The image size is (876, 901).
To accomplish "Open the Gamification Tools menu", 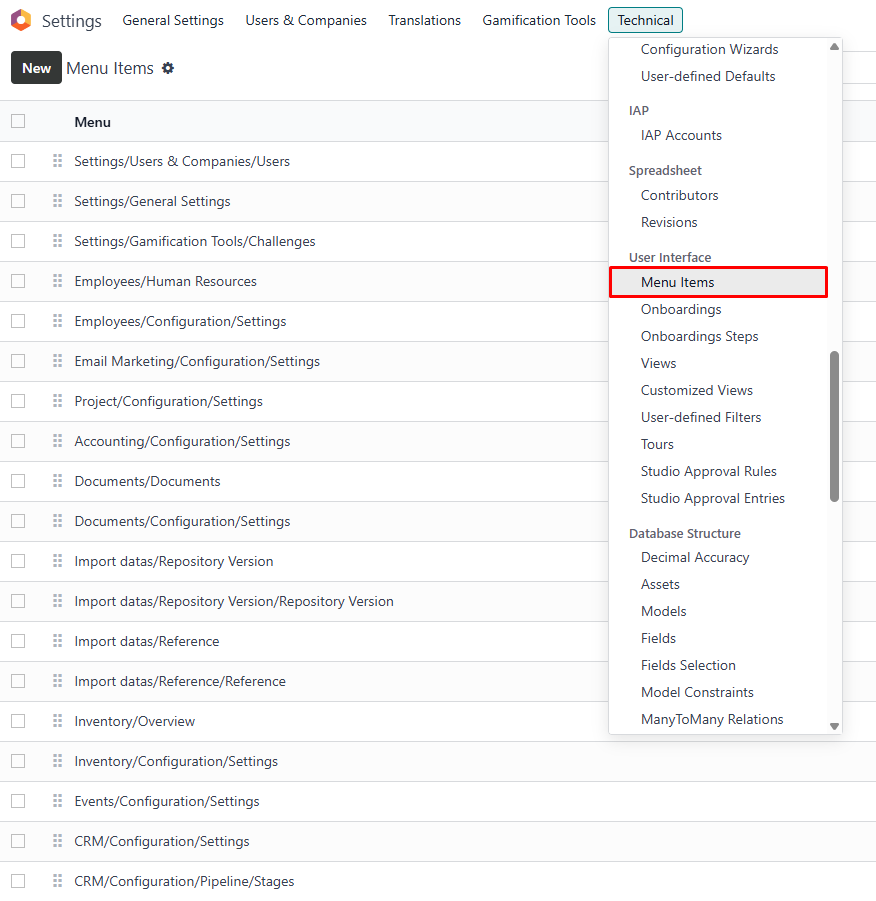I will tap(538, 20).
